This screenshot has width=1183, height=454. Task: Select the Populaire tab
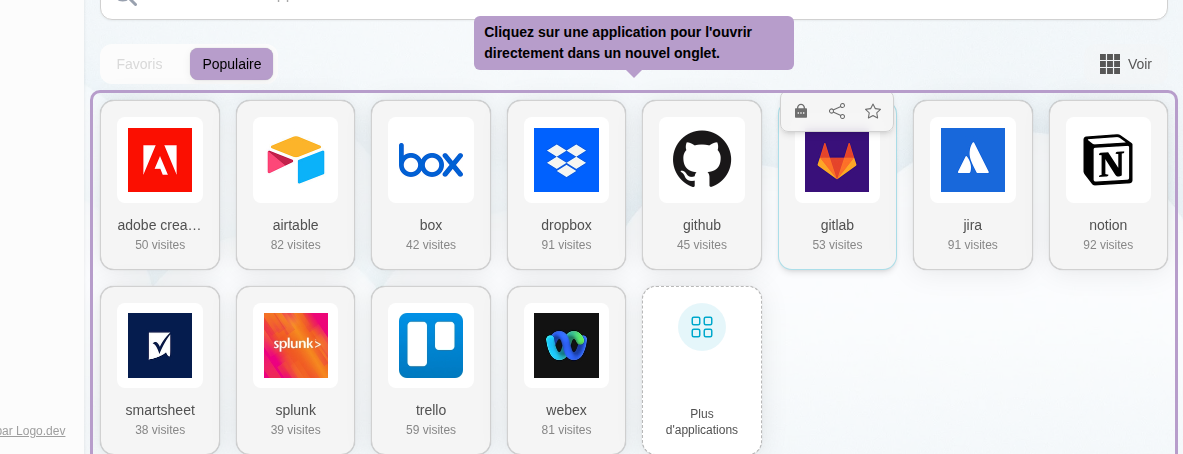pyautogui.click(x=231, y=64)
